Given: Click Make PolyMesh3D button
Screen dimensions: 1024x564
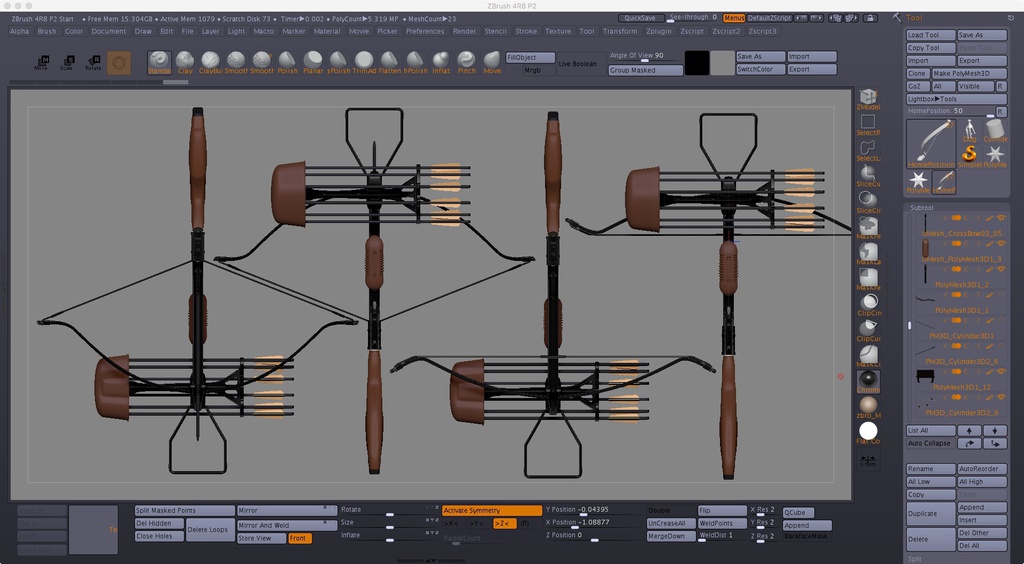Looking at the screenshot, I should click(968, 73).
